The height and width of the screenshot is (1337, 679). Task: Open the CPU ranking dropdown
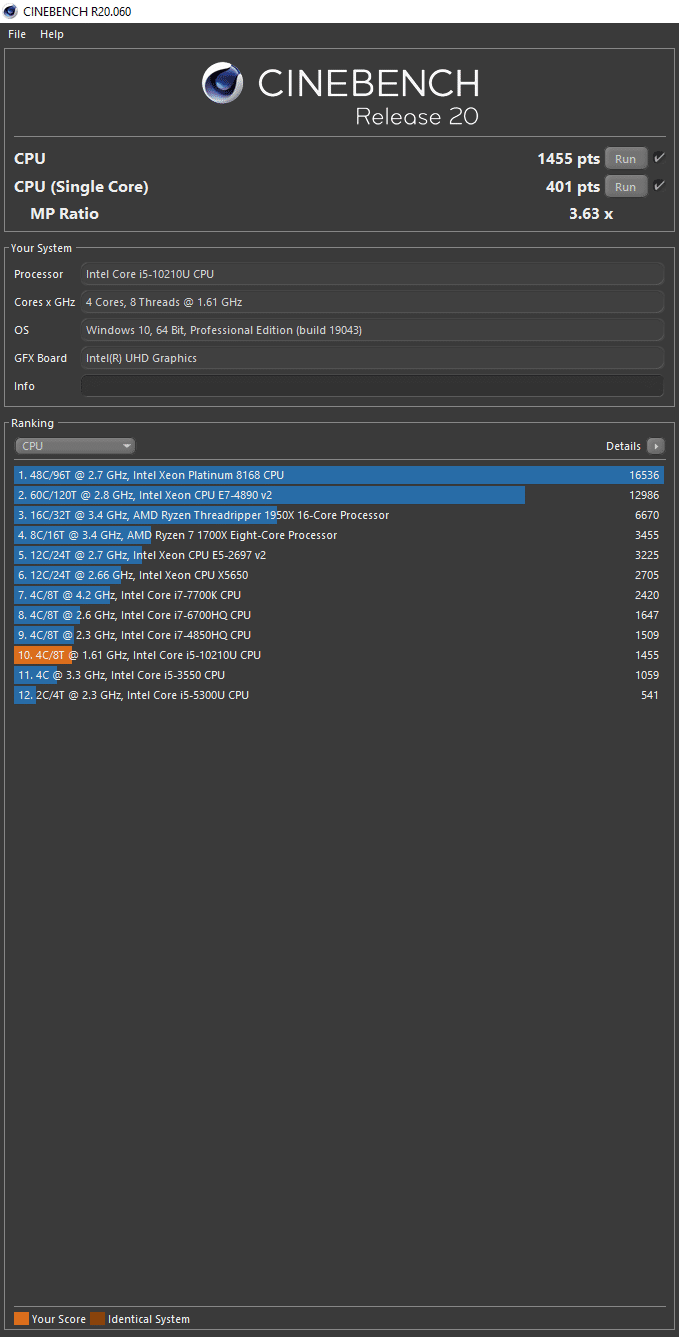(x=75, y=446)
